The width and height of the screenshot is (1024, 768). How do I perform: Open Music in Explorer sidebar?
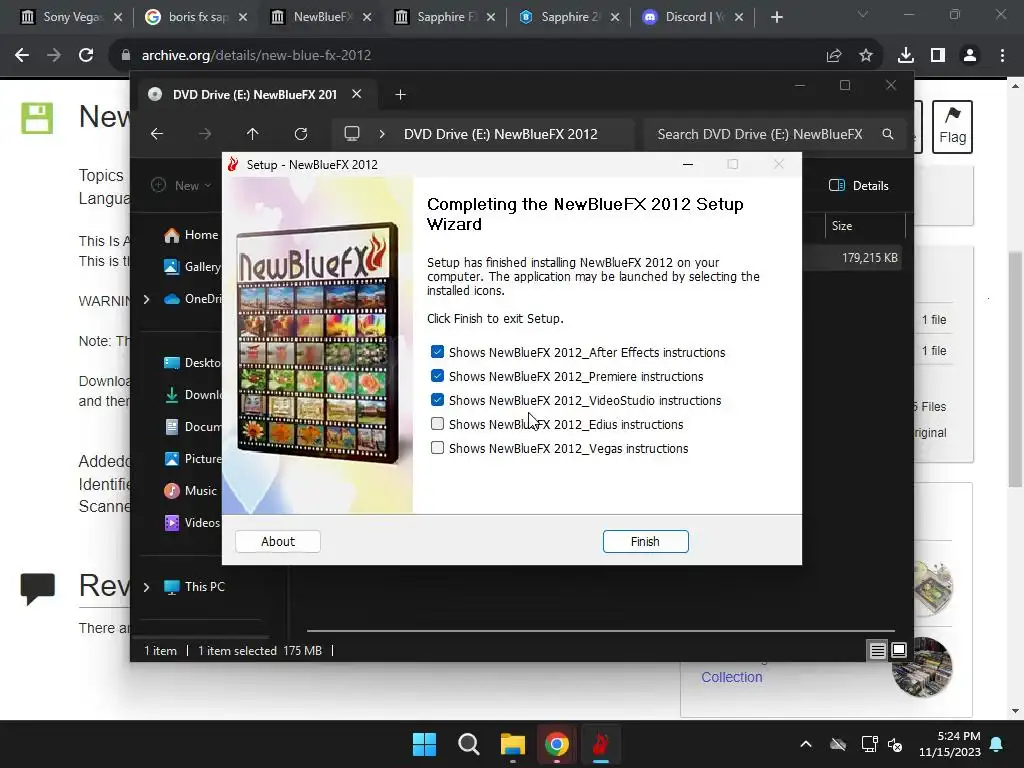pyautogui.click(x=190, y=490)
